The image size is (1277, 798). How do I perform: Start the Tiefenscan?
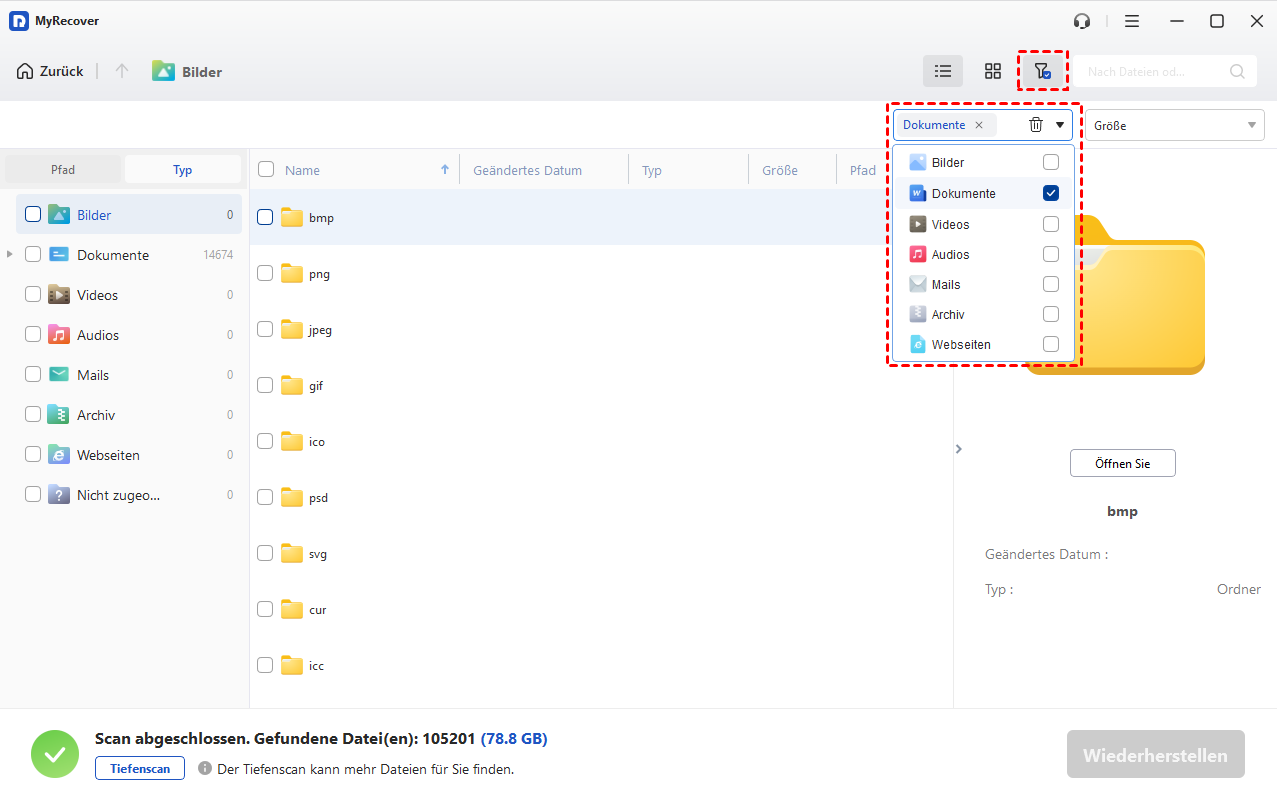(x=140, y=768)
